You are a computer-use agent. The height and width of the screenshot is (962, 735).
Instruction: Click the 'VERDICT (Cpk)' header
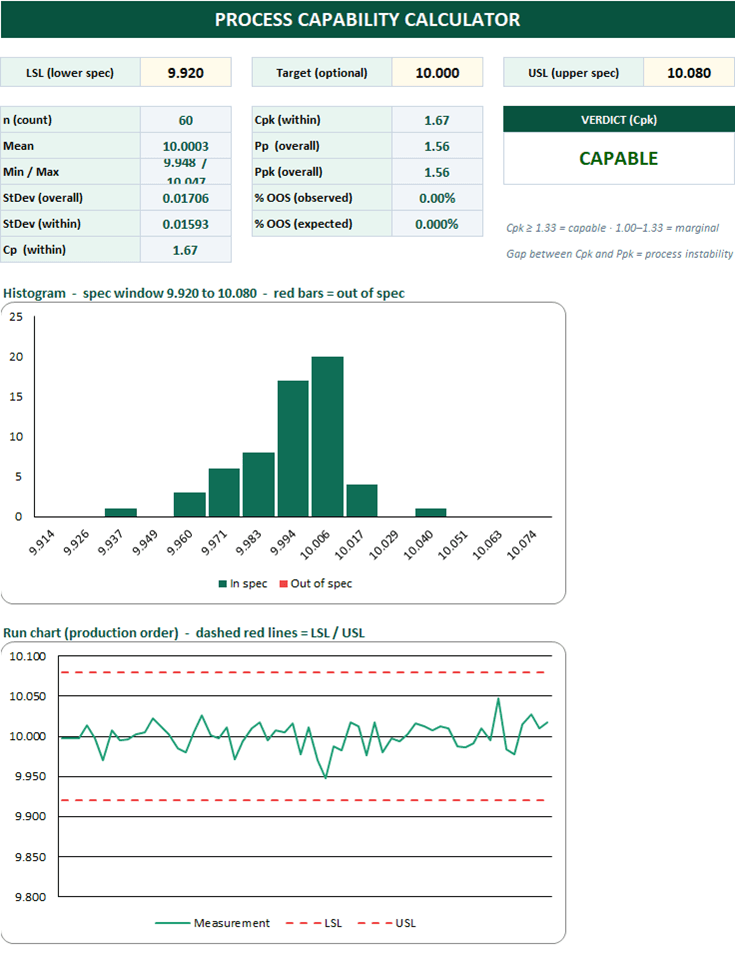618,120
